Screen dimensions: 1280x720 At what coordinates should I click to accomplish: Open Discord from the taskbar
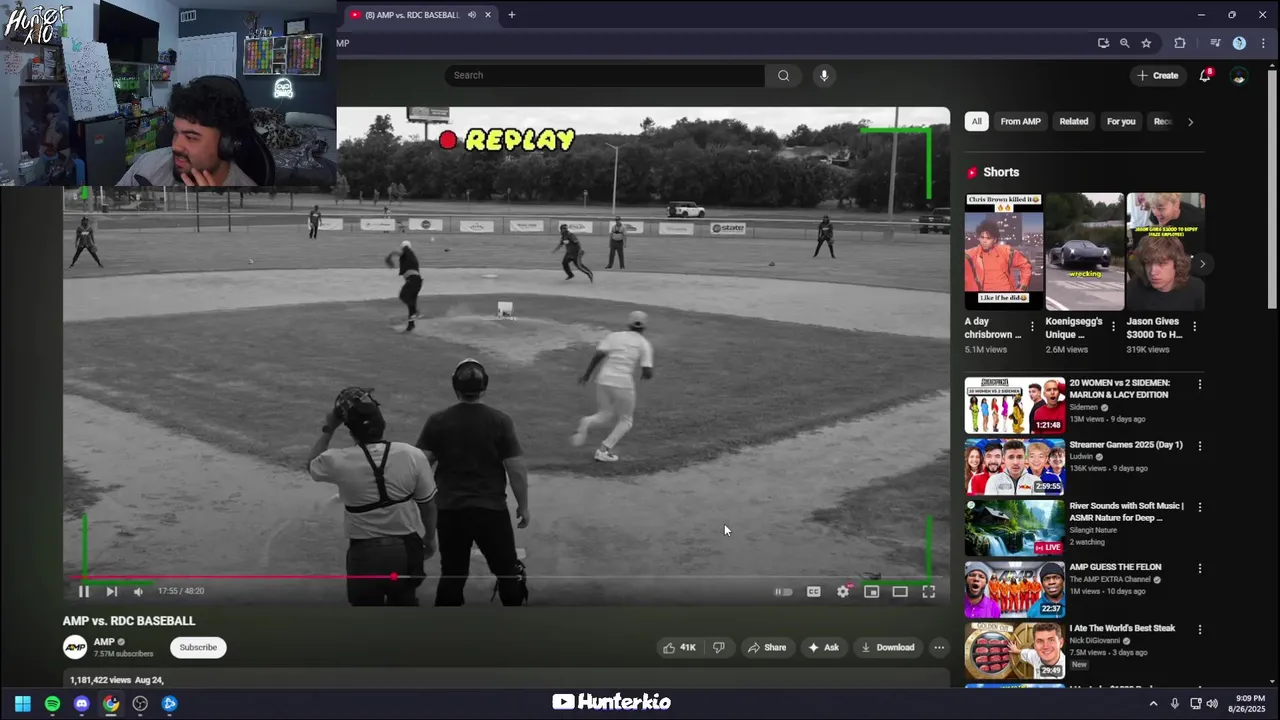[x=82, y=704]
